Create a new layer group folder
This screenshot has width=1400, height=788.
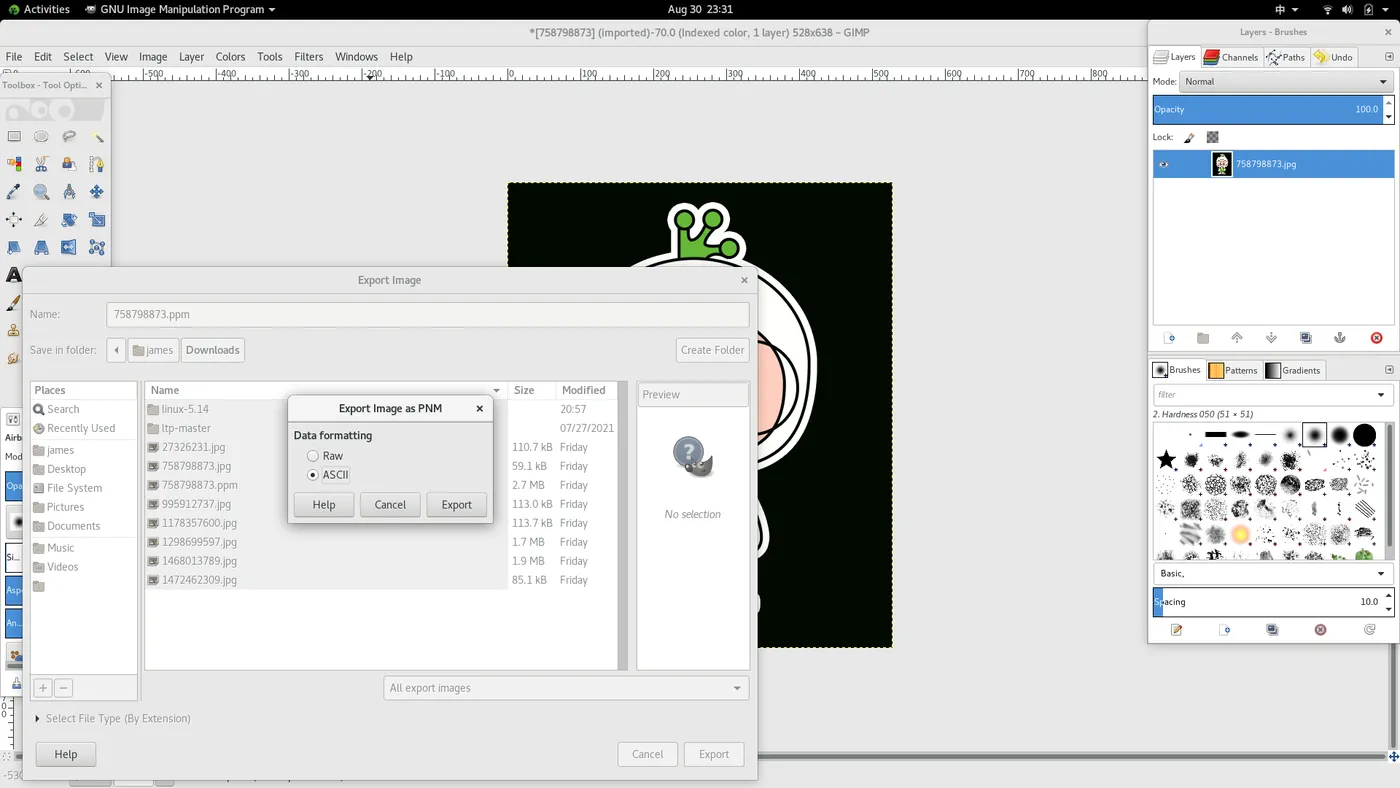coord(1203,338)
